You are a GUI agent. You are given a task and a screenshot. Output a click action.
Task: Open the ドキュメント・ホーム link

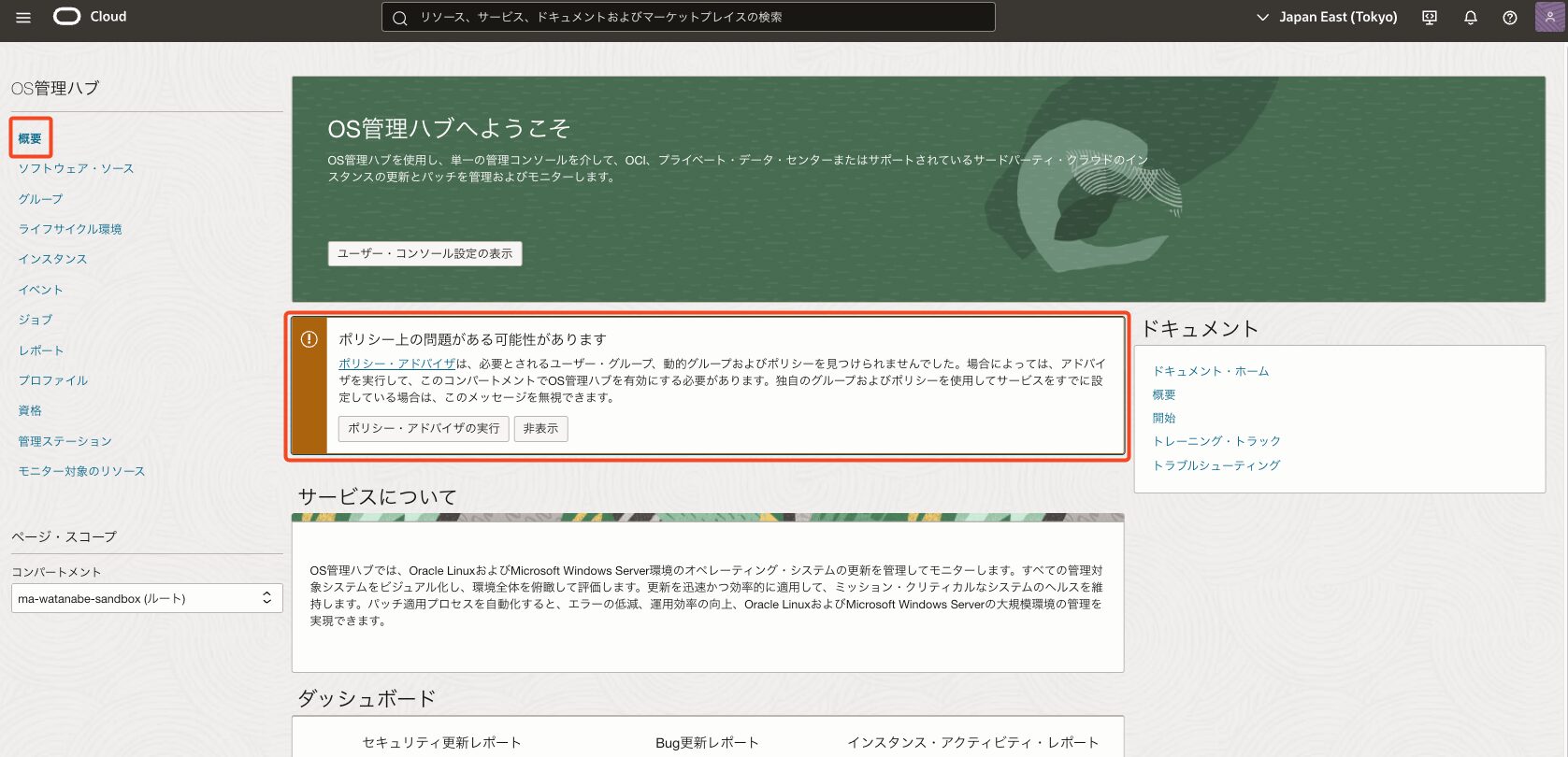pyautogui.click(x=1210, y=371)
